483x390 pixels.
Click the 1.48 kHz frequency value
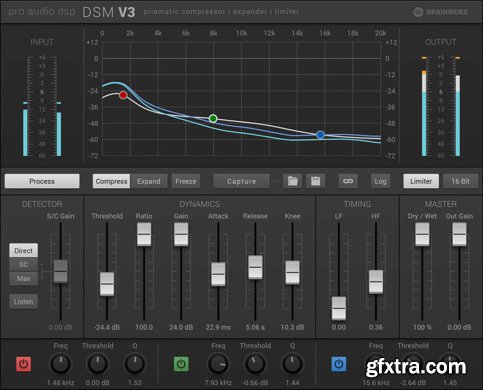pos(61,383)
